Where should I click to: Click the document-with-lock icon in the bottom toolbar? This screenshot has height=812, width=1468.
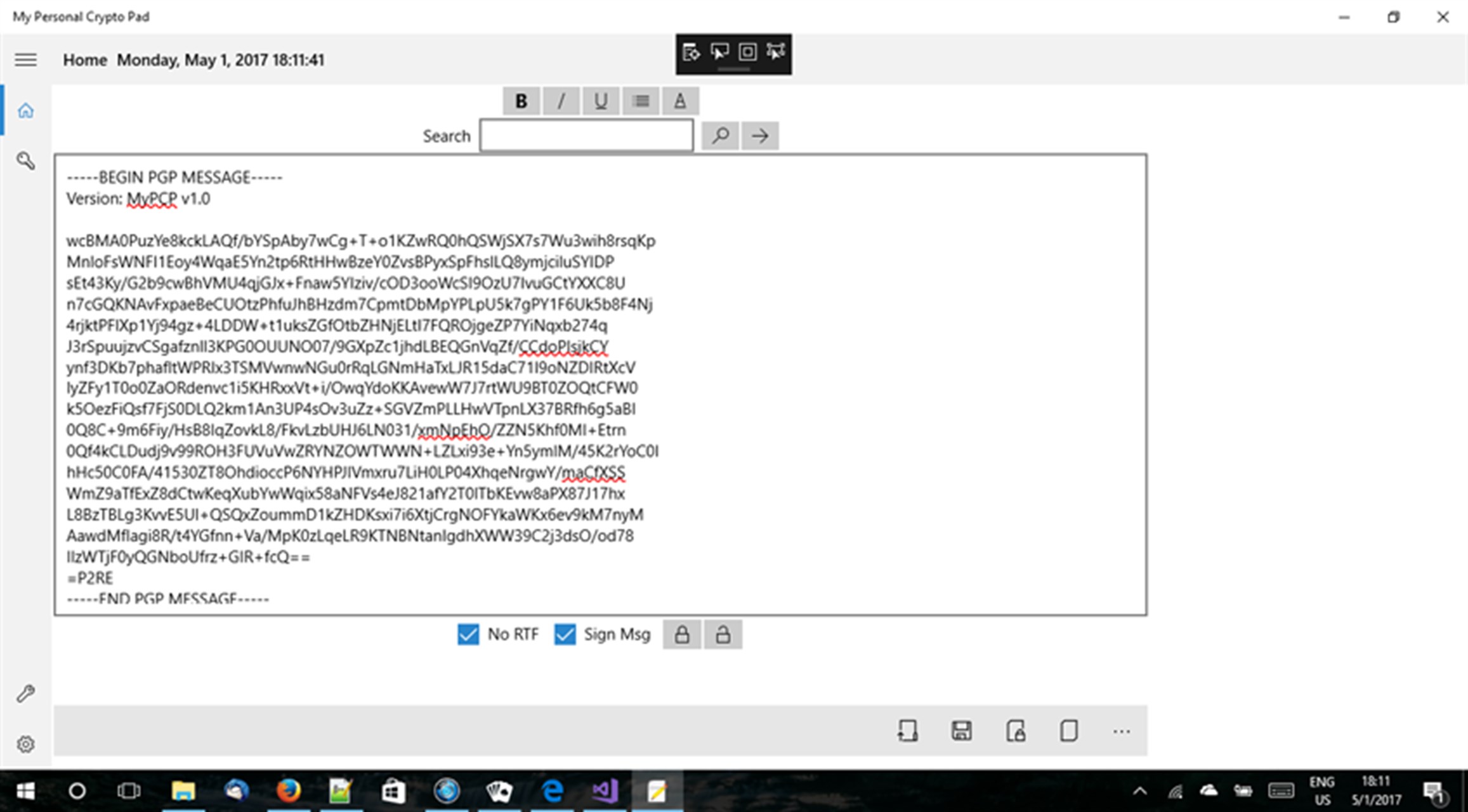click(1017, 731)
